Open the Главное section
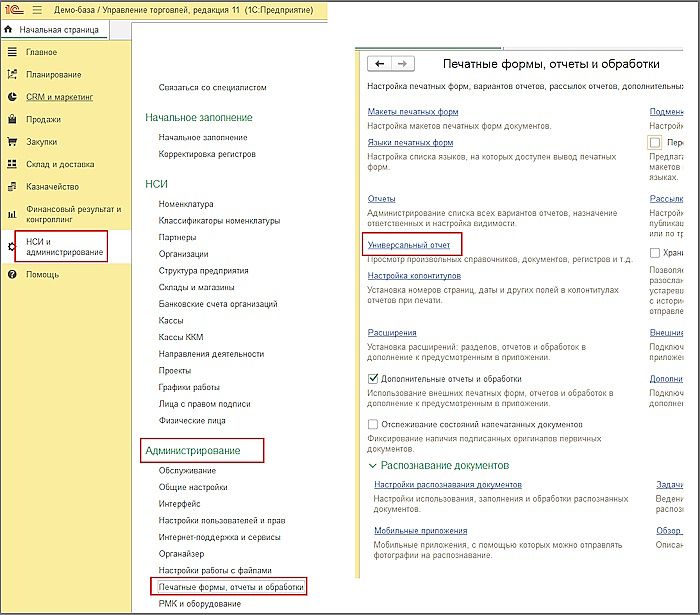This screenshot has height=615, width=700. pos(42,52)
